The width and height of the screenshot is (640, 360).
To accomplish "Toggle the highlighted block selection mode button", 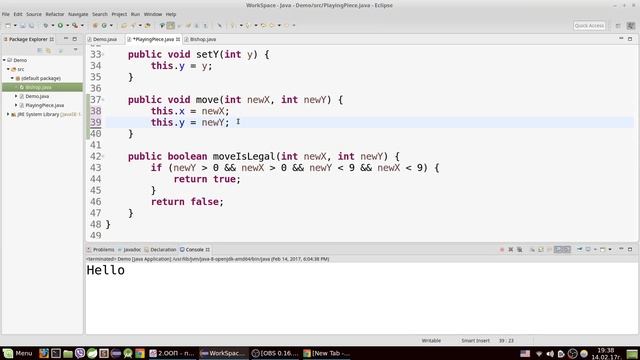I will pos(171,25).
